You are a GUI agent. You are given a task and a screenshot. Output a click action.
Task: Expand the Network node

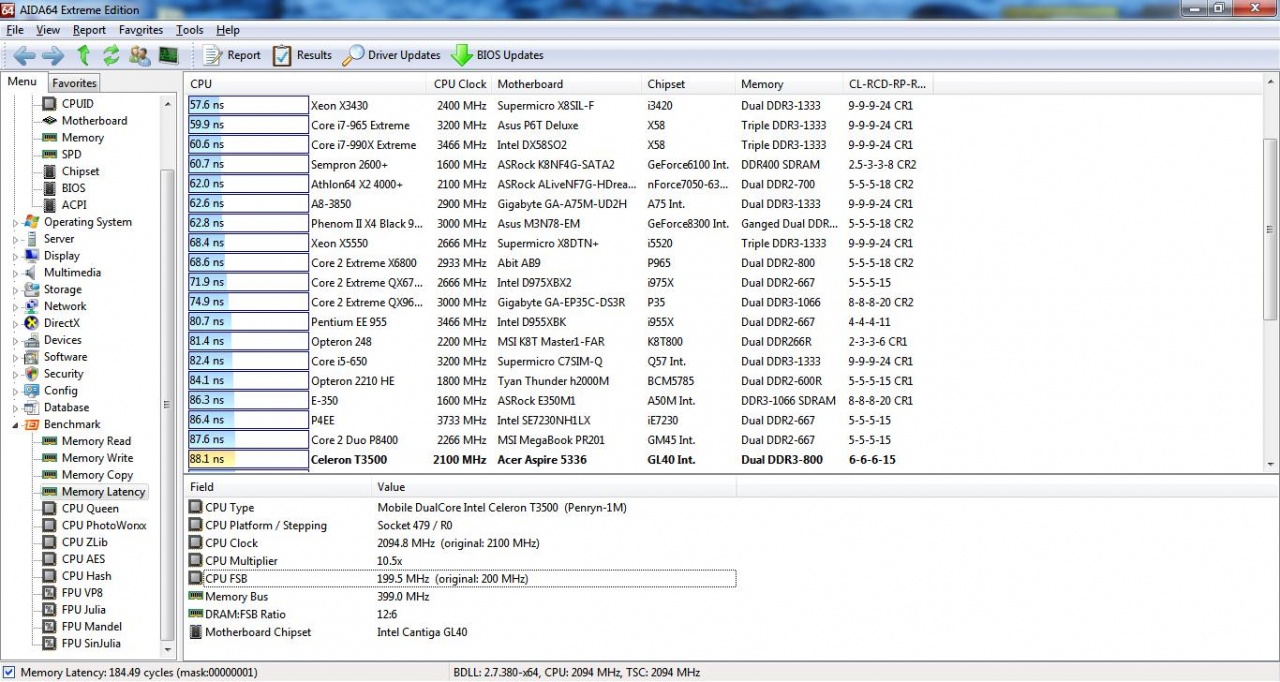coord(15,306)
